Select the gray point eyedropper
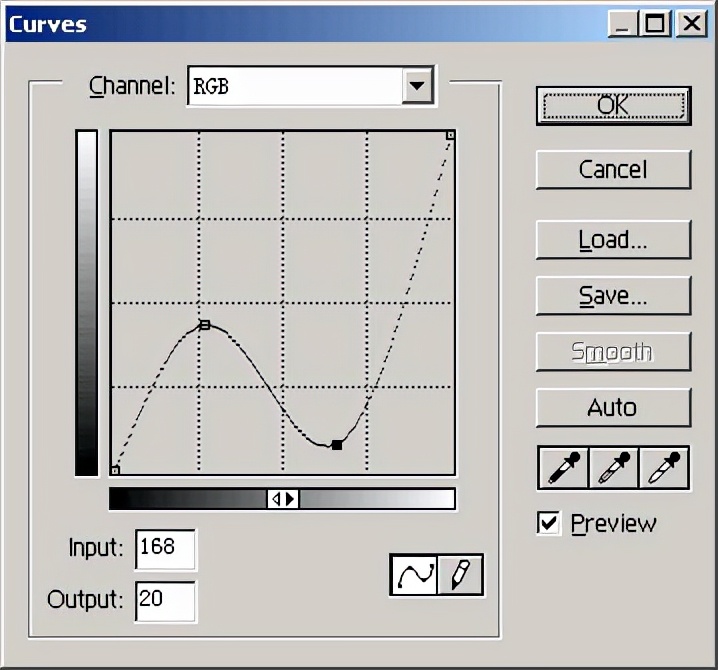 pyautogui.click(x=614, y=468)
